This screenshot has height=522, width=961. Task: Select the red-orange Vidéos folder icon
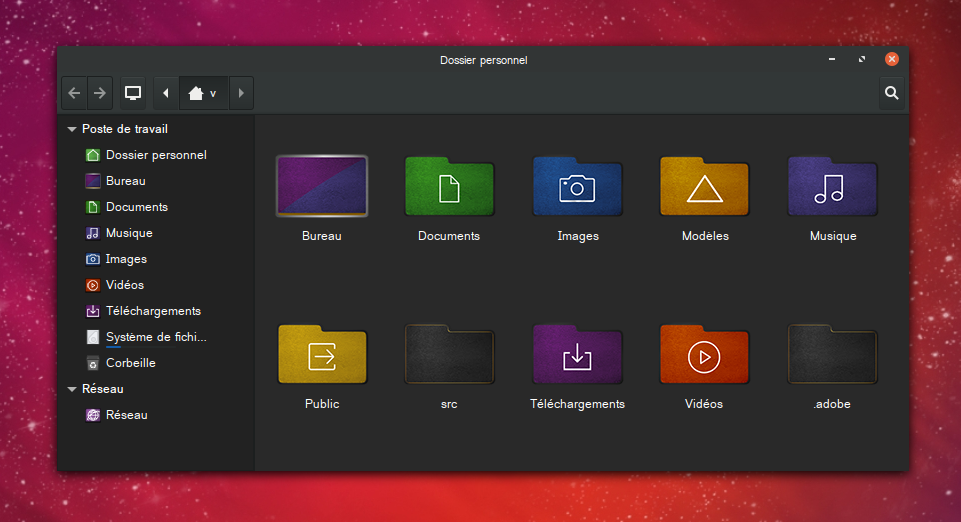coord(704,355)
